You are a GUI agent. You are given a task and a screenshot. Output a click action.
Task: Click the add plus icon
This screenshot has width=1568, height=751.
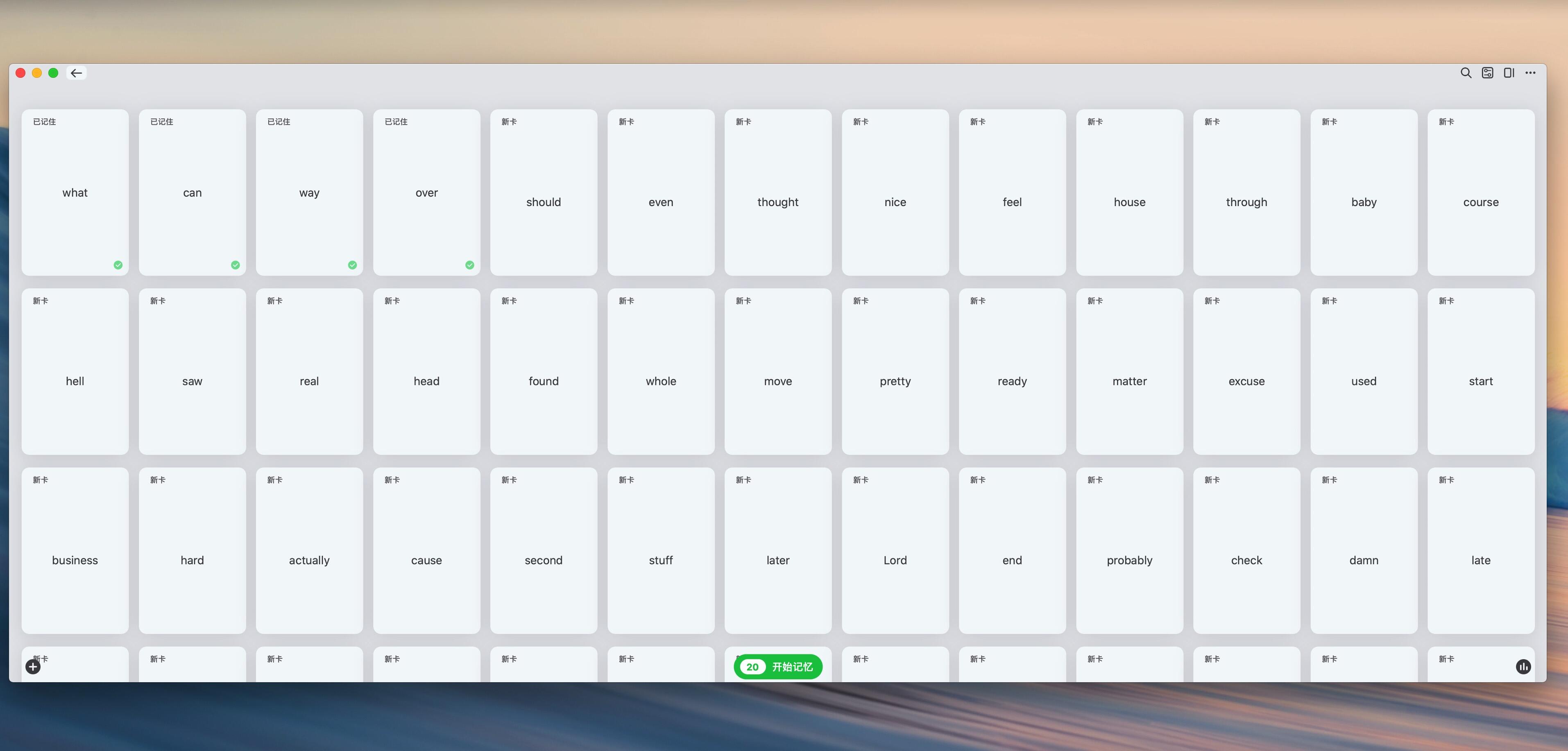tap(33, 667)
